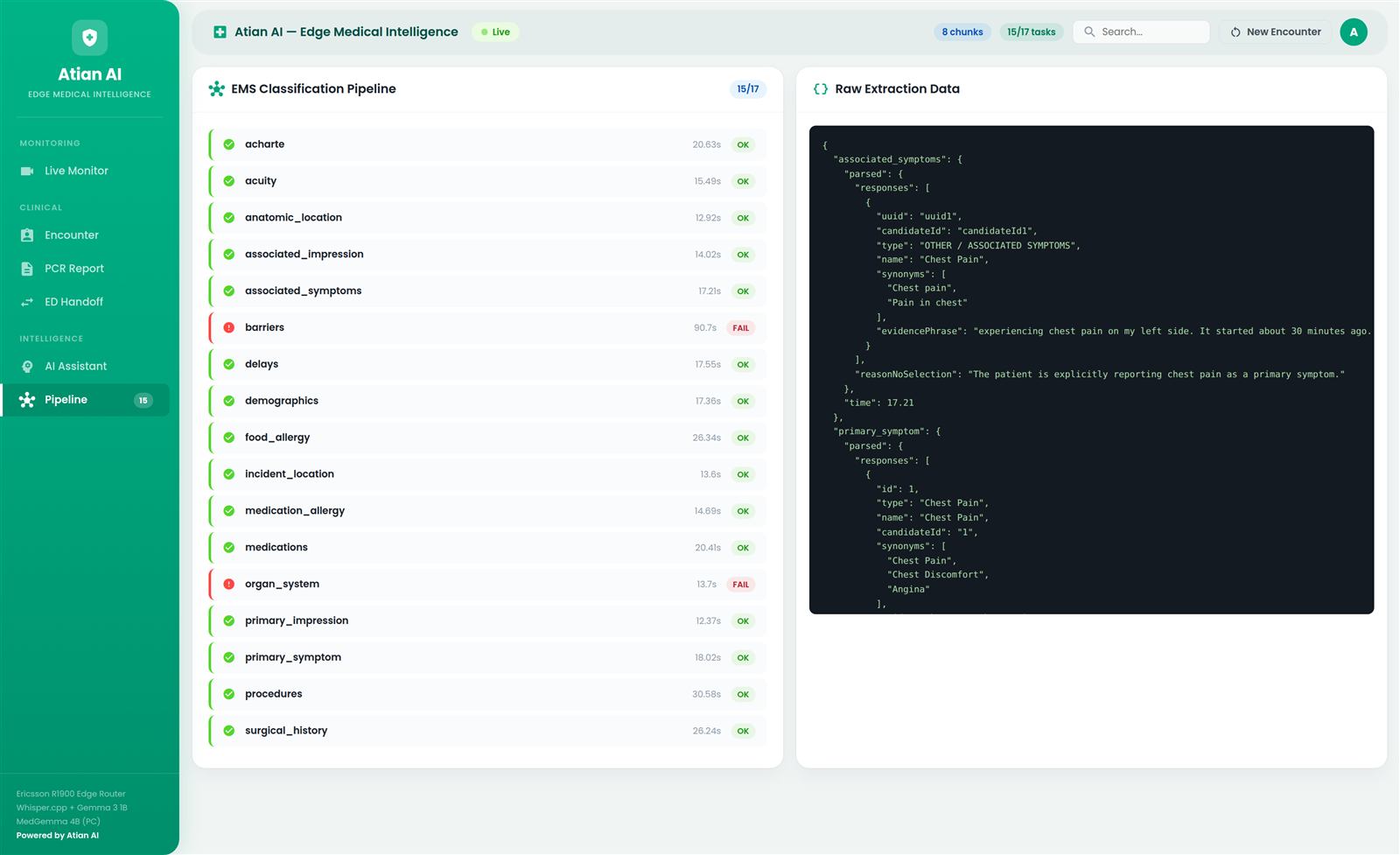Click the AI Assistant bulb icon
This screenshot has width=1400, height=855.
click(27, 367)
